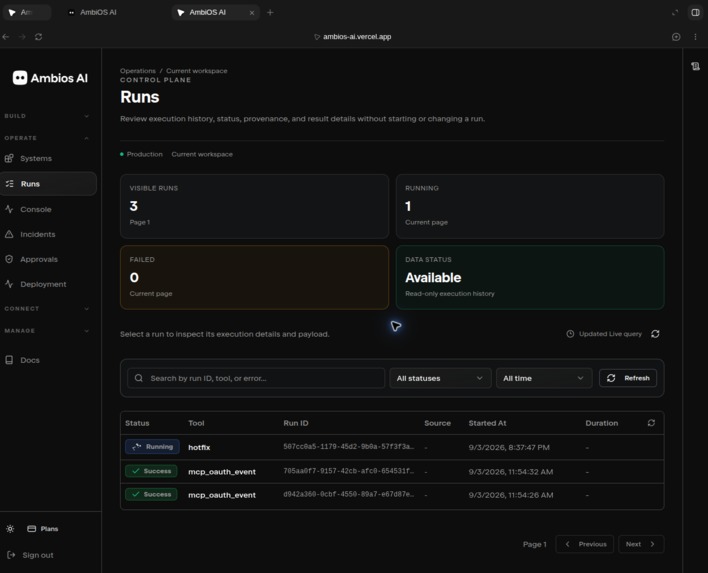Click the table header refresh icon
This screenshot has height=573, width=708.
pyautogui.click(x=651, y=423)
